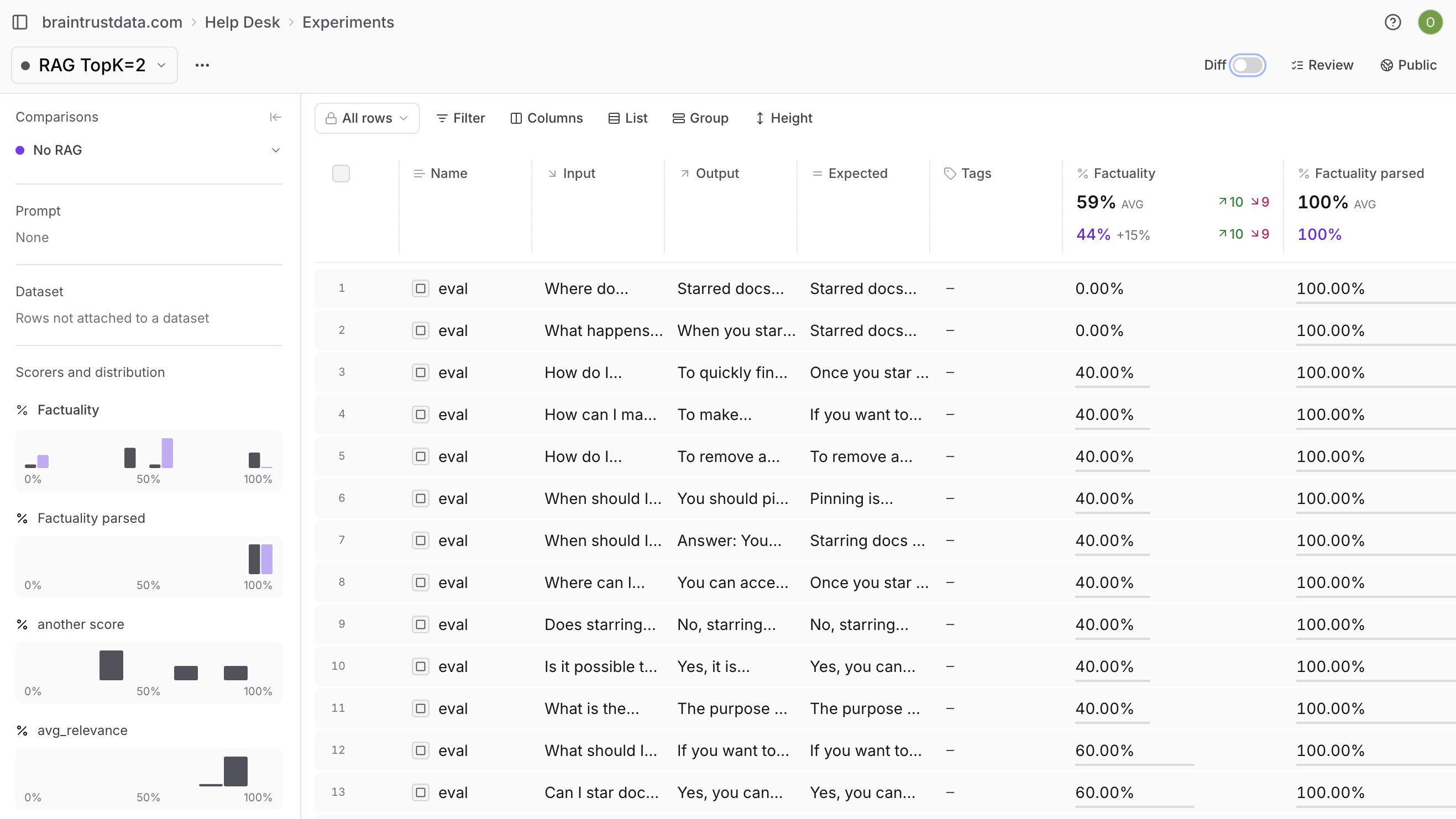1456x819 pixels.
Task: Open the experiment overflow menu
Action: (x=202, y=65)
